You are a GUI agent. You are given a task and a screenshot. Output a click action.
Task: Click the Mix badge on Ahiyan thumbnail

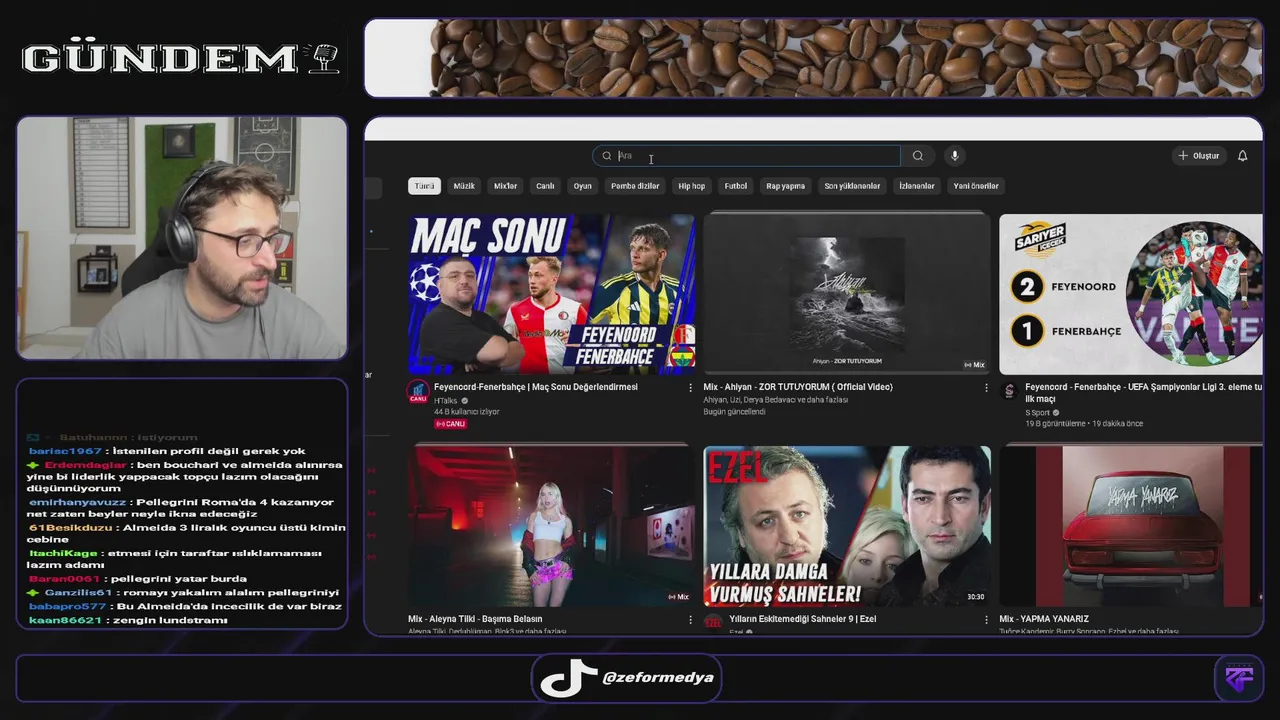974,365
